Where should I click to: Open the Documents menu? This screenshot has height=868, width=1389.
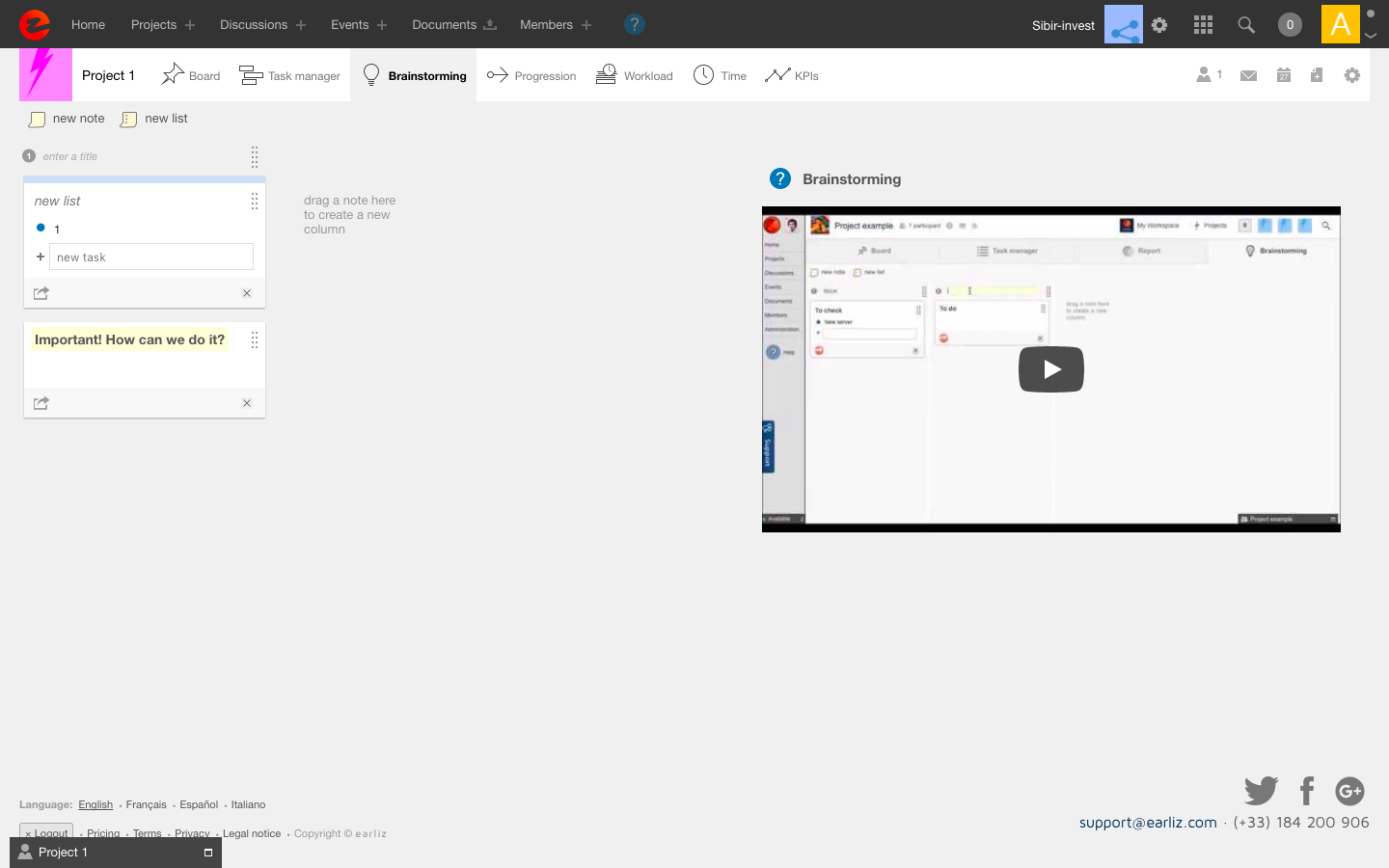(444, 25)
